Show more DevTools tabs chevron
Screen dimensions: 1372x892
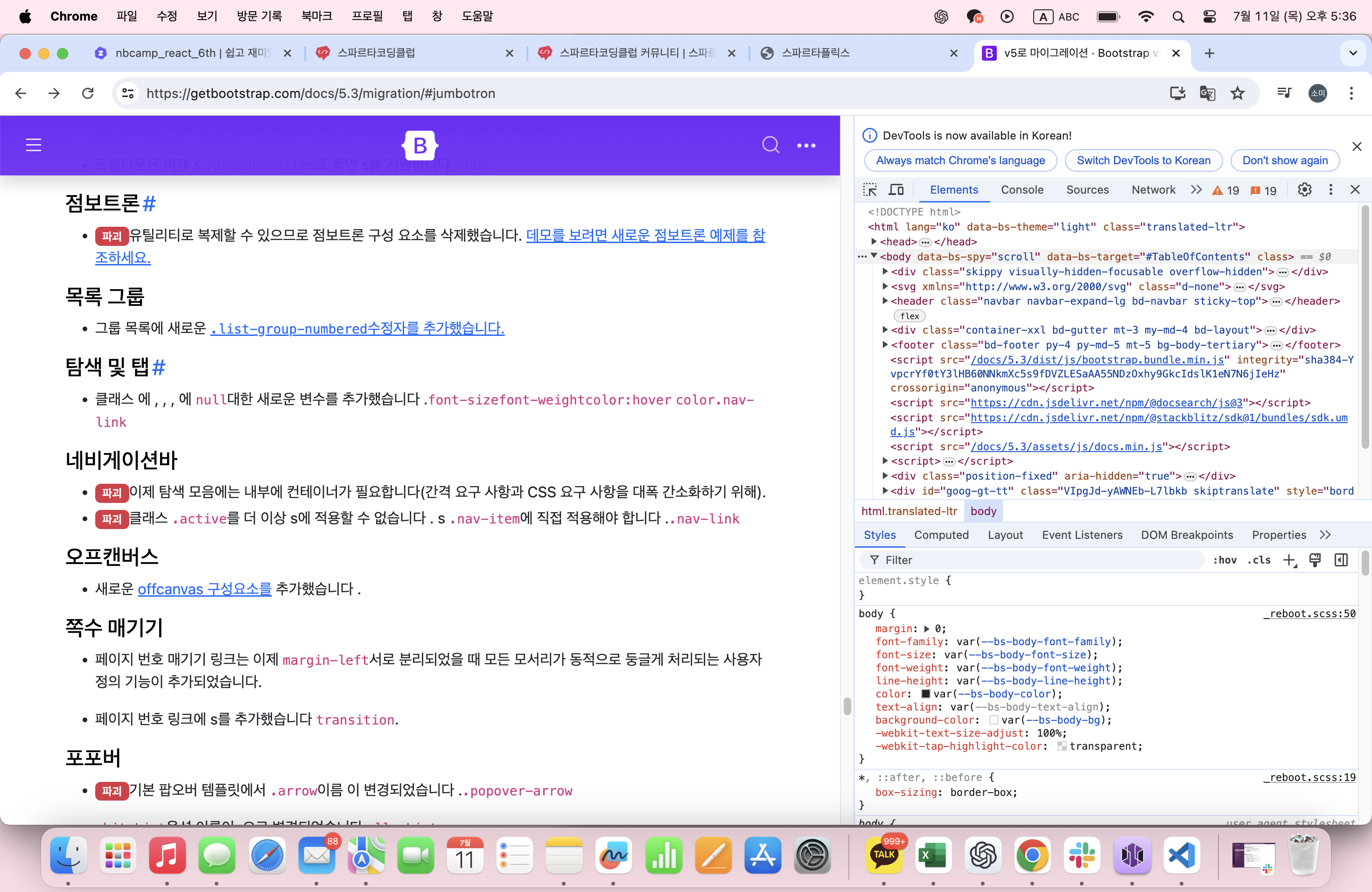pos(1196,189)
